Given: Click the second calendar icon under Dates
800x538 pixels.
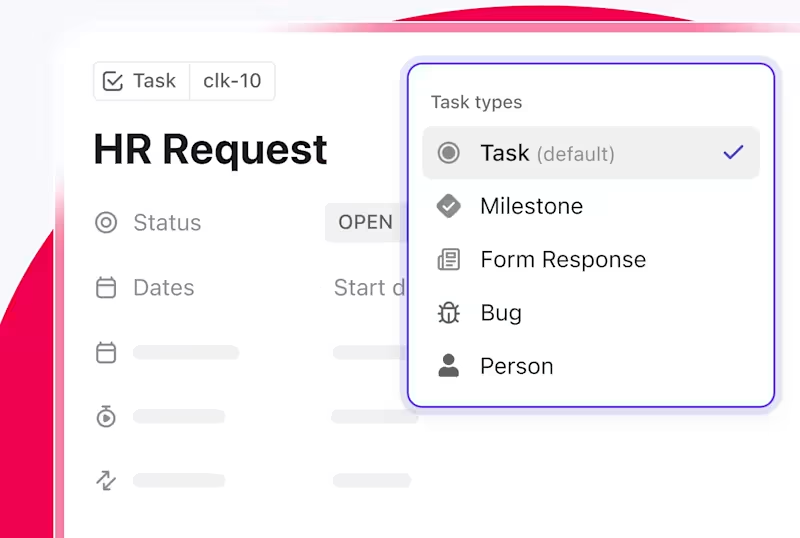Looking at the screenshot, I should point(106,352).
